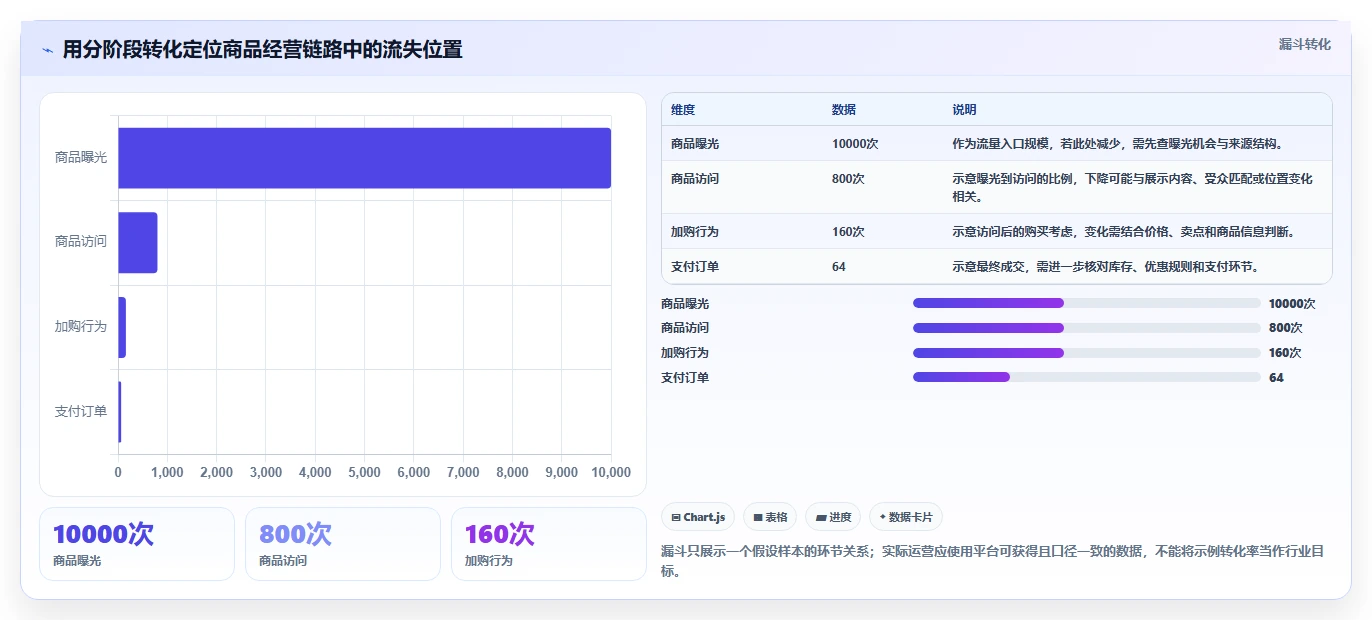This screenshot has width=1372, height=620.
Task: Click the 5,000 x-axis tick label
Action: tap(365, 473)
